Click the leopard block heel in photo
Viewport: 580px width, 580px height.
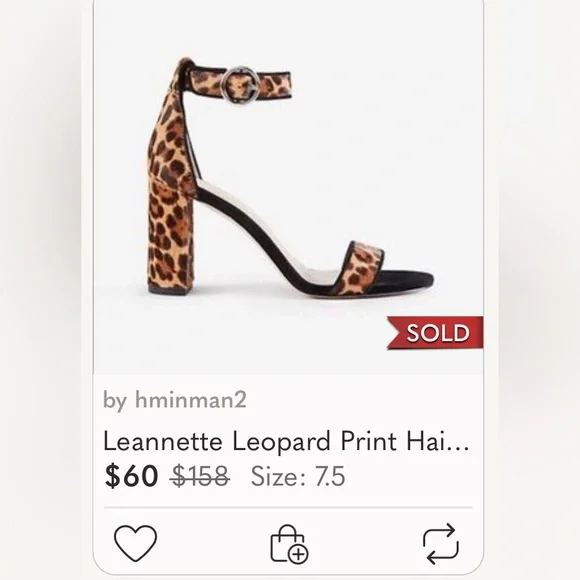coord(171,235)
